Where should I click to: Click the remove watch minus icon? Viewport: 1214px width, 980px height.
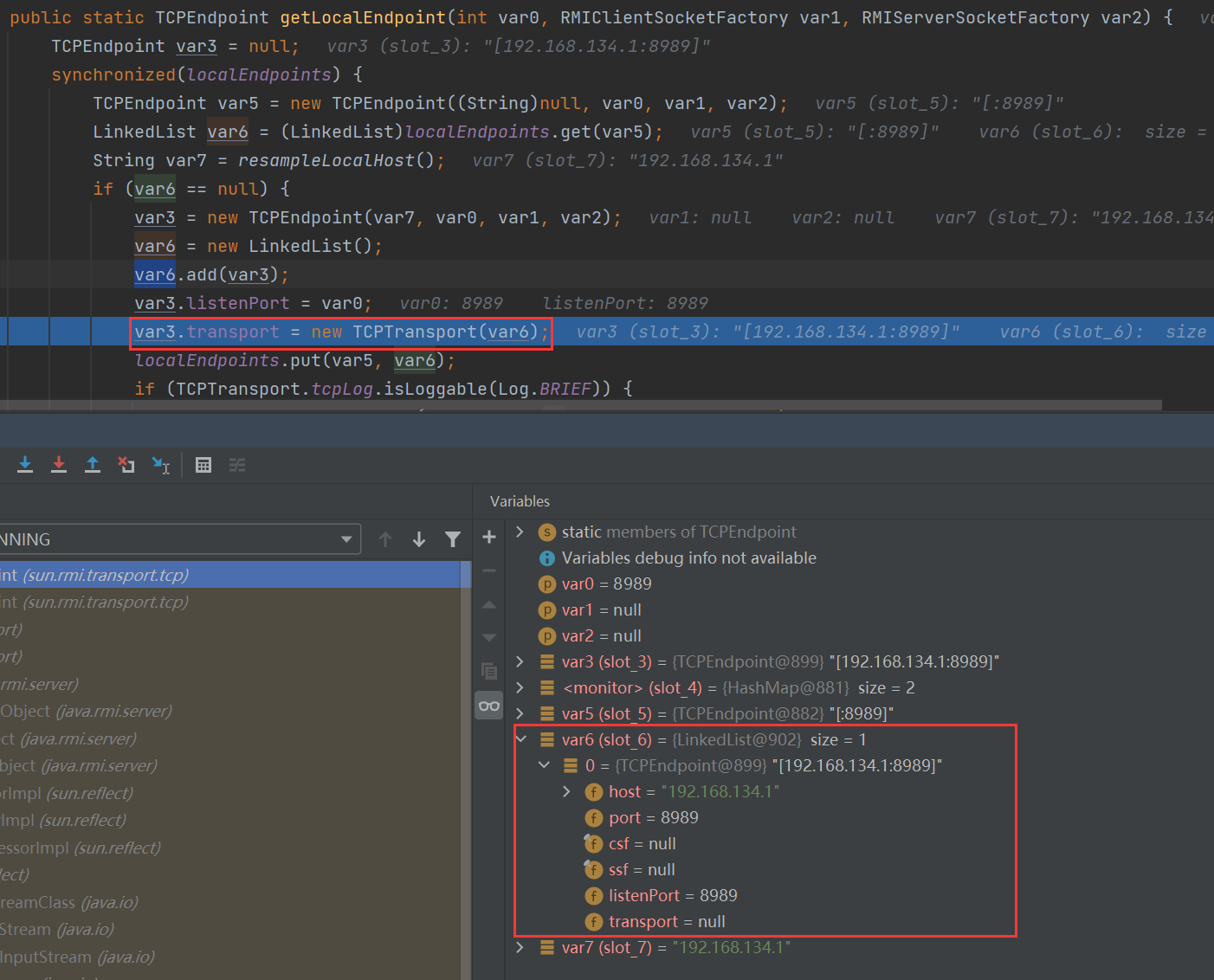pos(489,571)
